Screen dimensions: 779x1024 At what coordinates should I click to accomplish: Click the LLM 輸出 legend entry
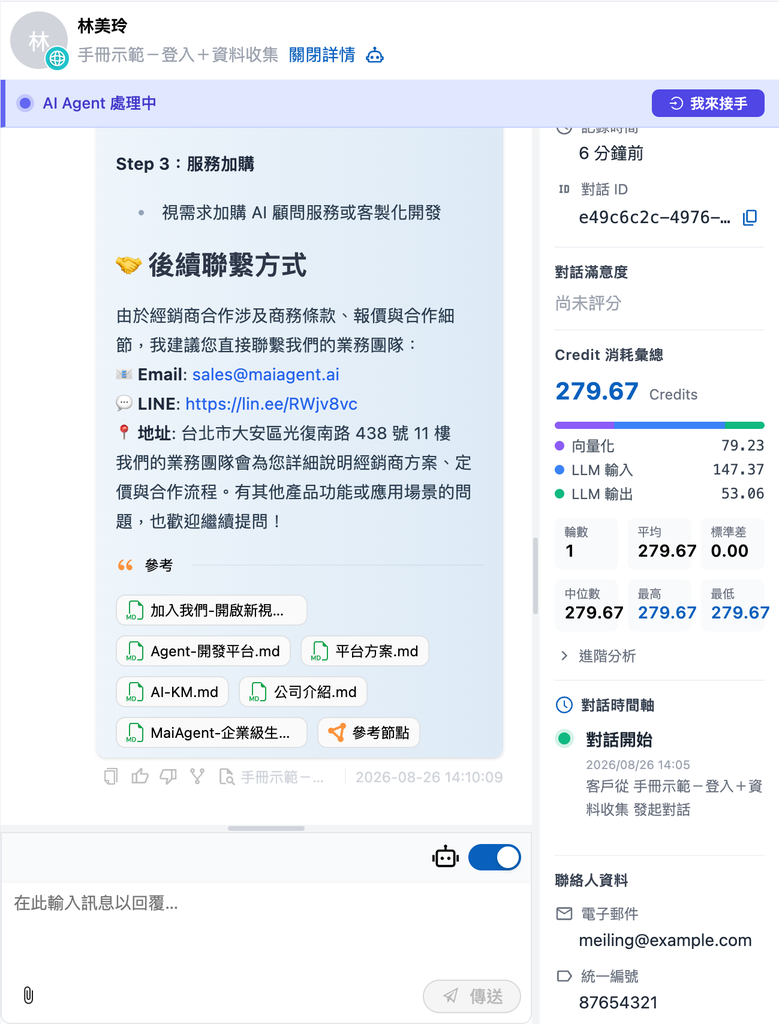[x=660, y=494]
